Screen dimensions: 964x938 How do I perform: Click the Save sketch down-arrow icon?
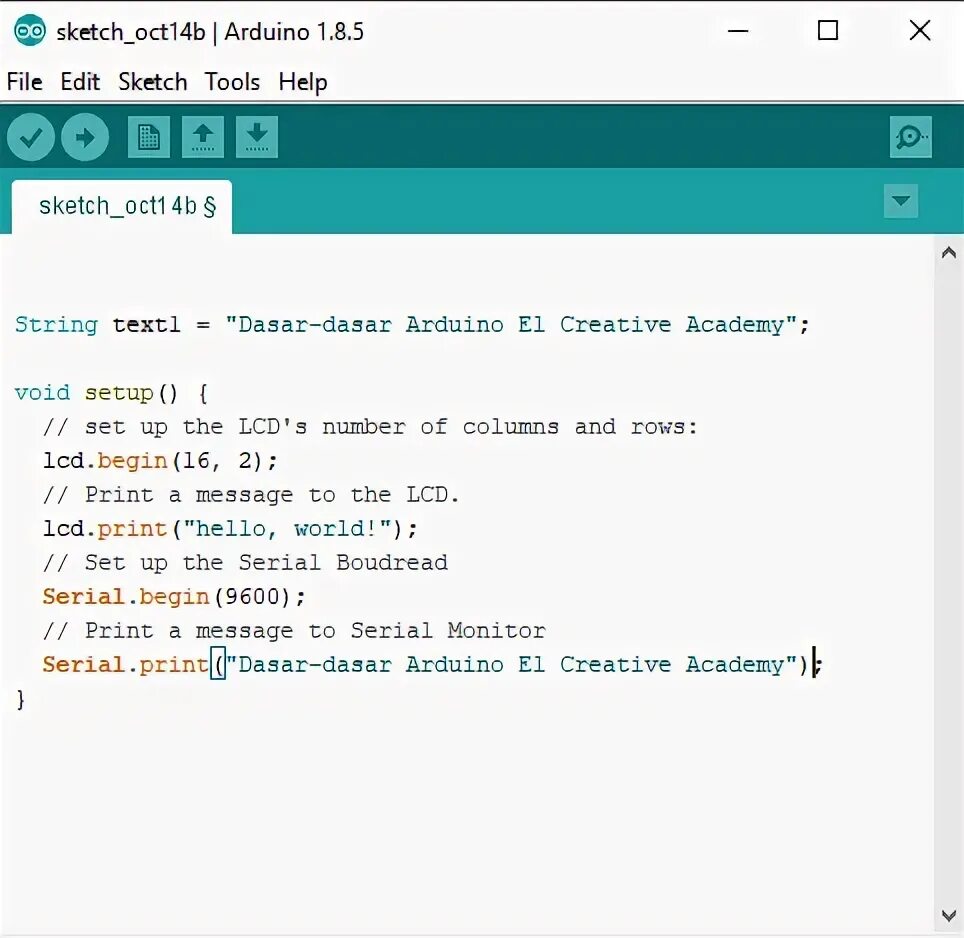[257, 137]
